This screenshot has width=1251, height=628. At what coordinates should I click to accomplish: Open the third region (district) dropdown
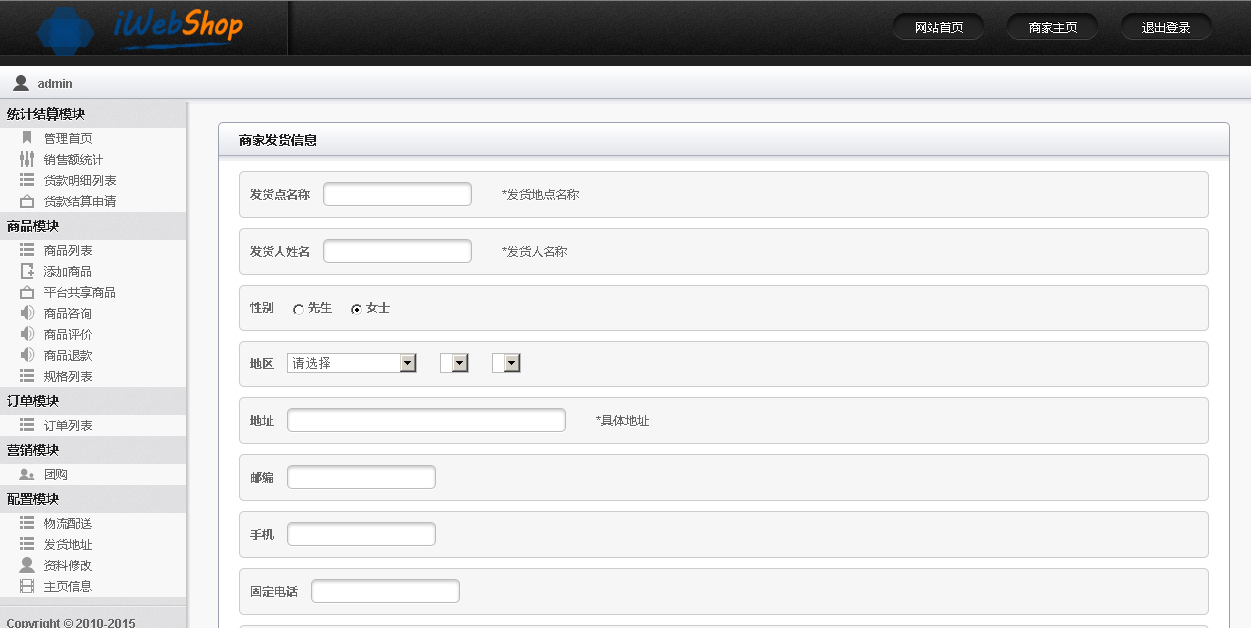506,363
